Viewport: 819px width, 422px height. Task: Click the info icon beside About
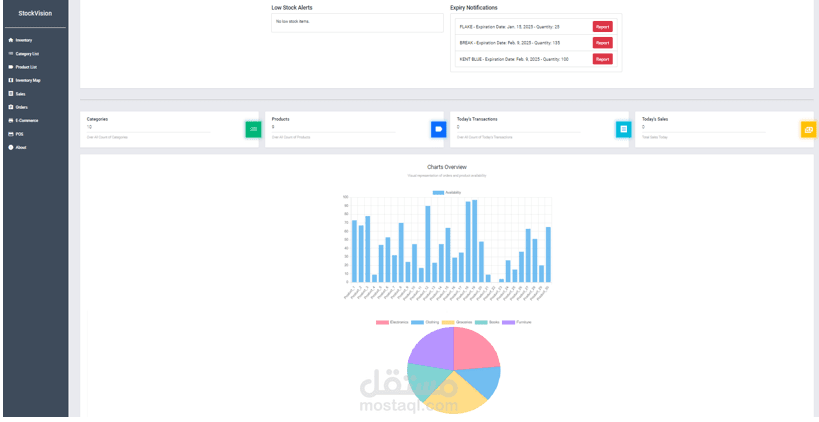click(11, 147)
